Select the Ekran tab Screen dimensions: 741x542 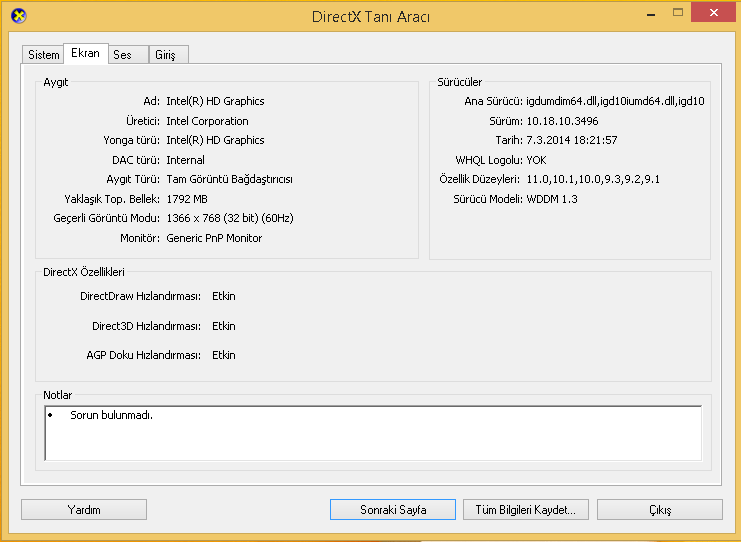click(86, 53)
